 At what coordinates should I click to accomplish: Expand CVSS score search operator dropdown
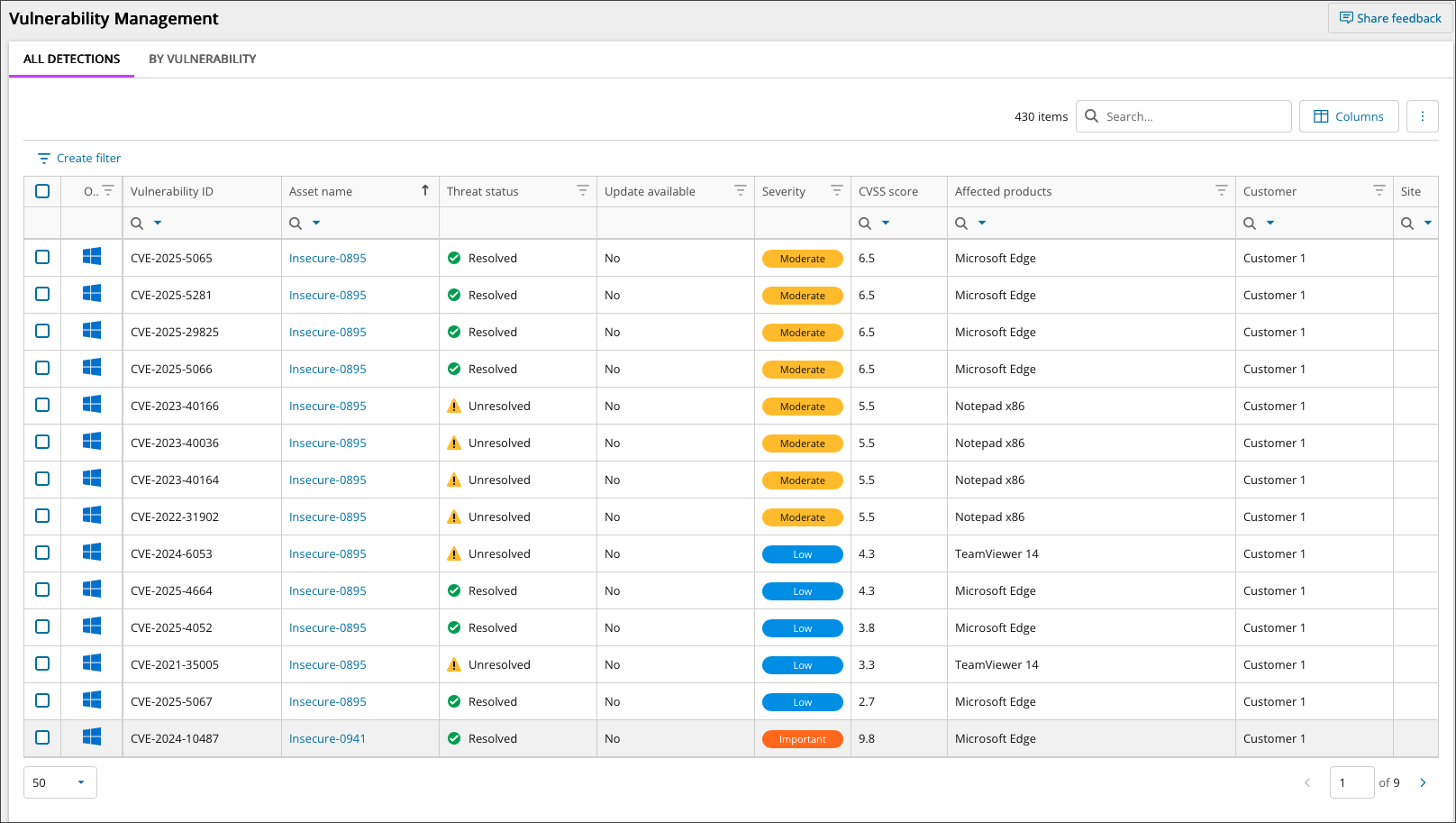pyautogui.click(x=886, y=223)
